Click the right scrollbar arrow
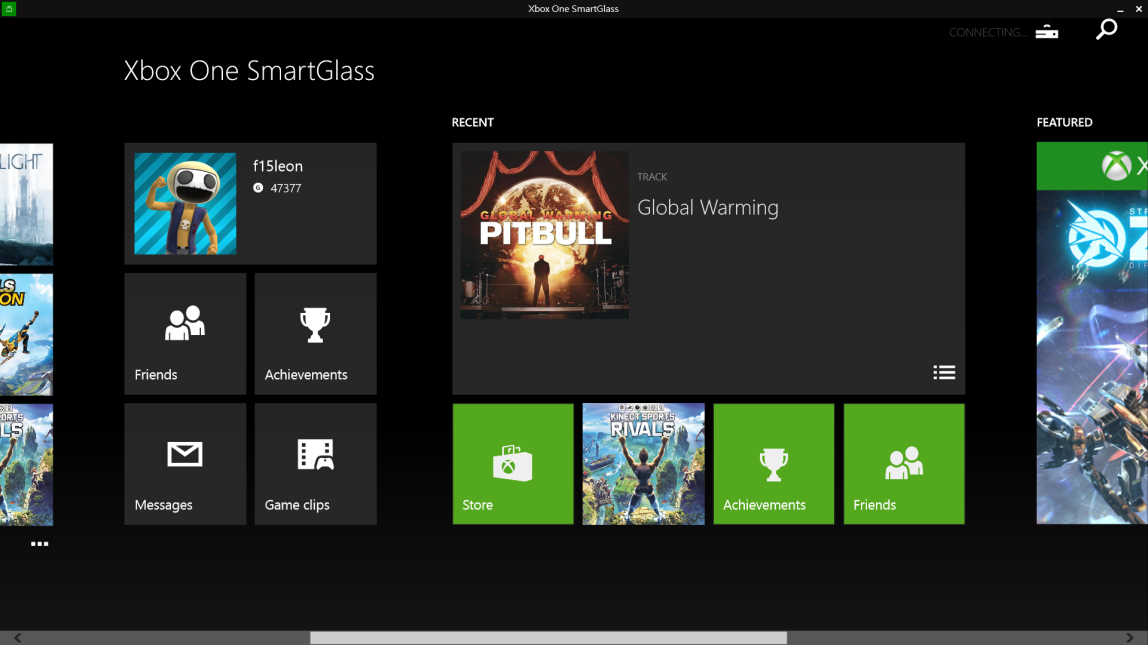1148x645 pixels. coord(1130,638)
